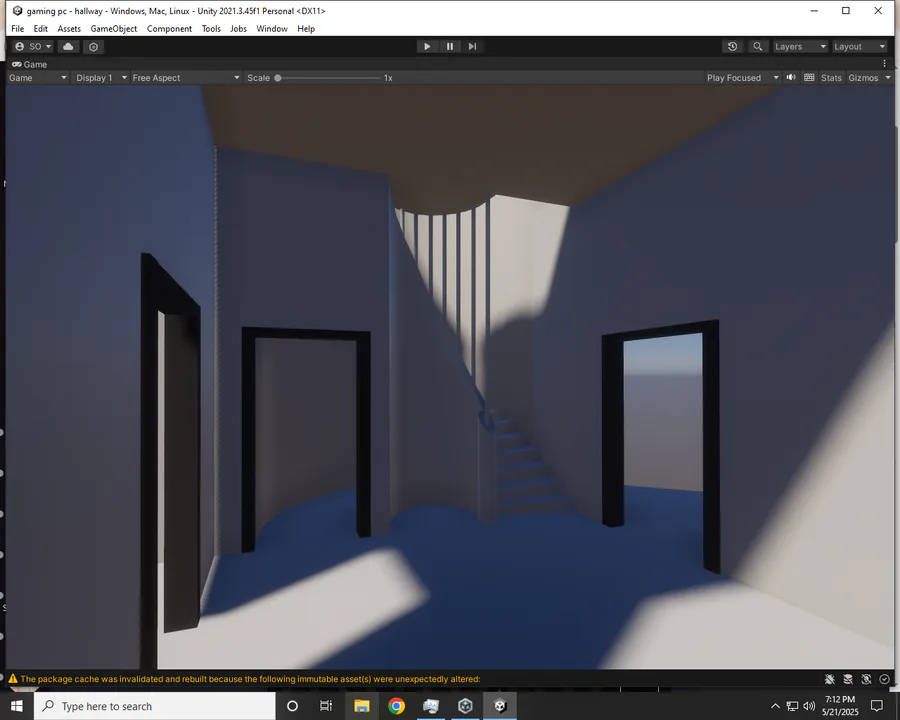900x720 pixels.
Task: Pause the game
Action: point(450,47)
